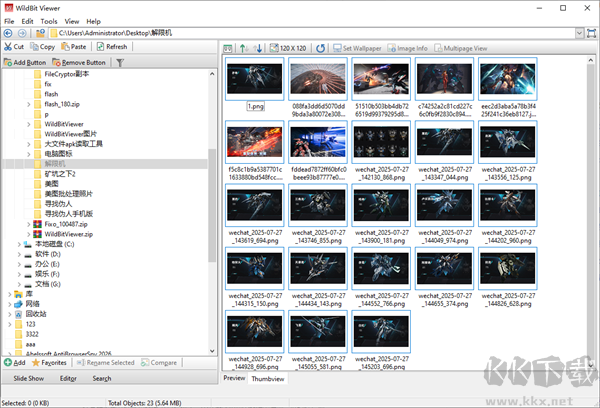Sort descending with the blue down arrow
Screen dimensions: 600x408
pyautogui.click(x=258, y=48)
